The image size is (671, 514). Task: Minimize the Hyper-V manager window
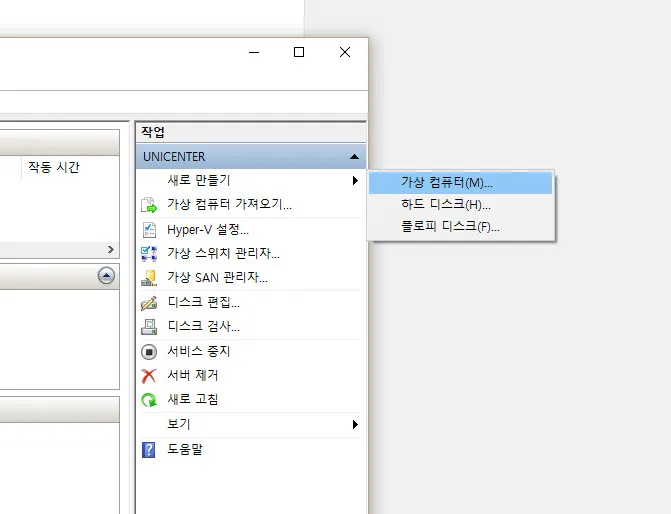click(x=254, y=52)
